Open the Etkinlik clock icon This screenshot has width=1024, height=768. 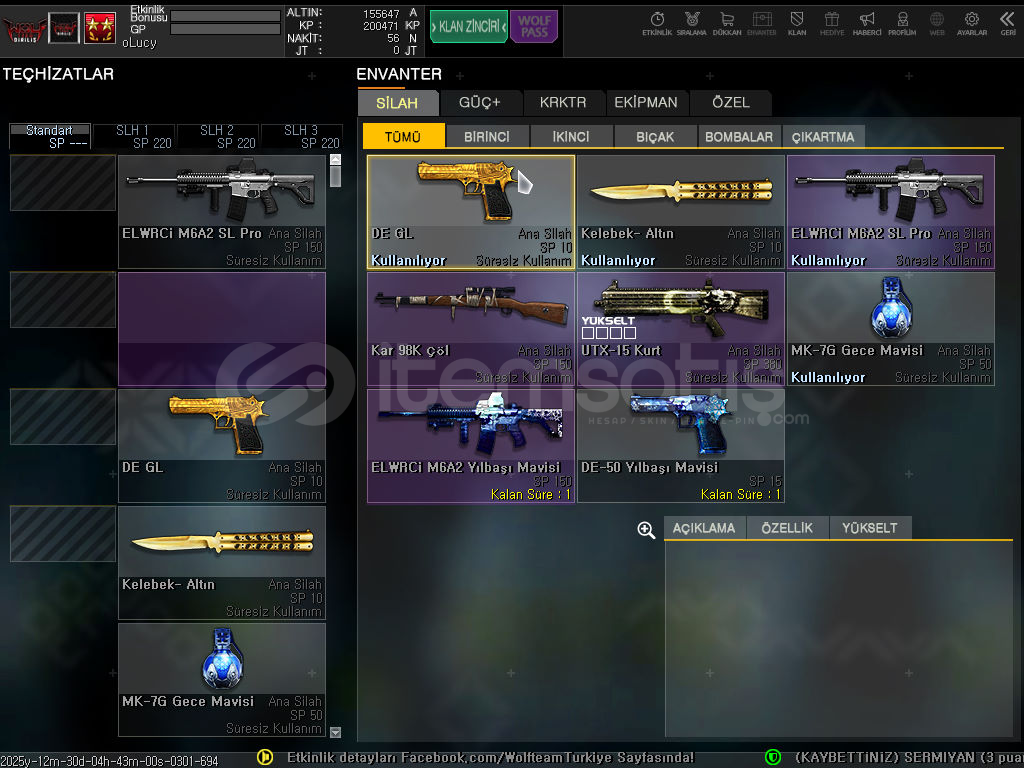(x=657, y=24)
